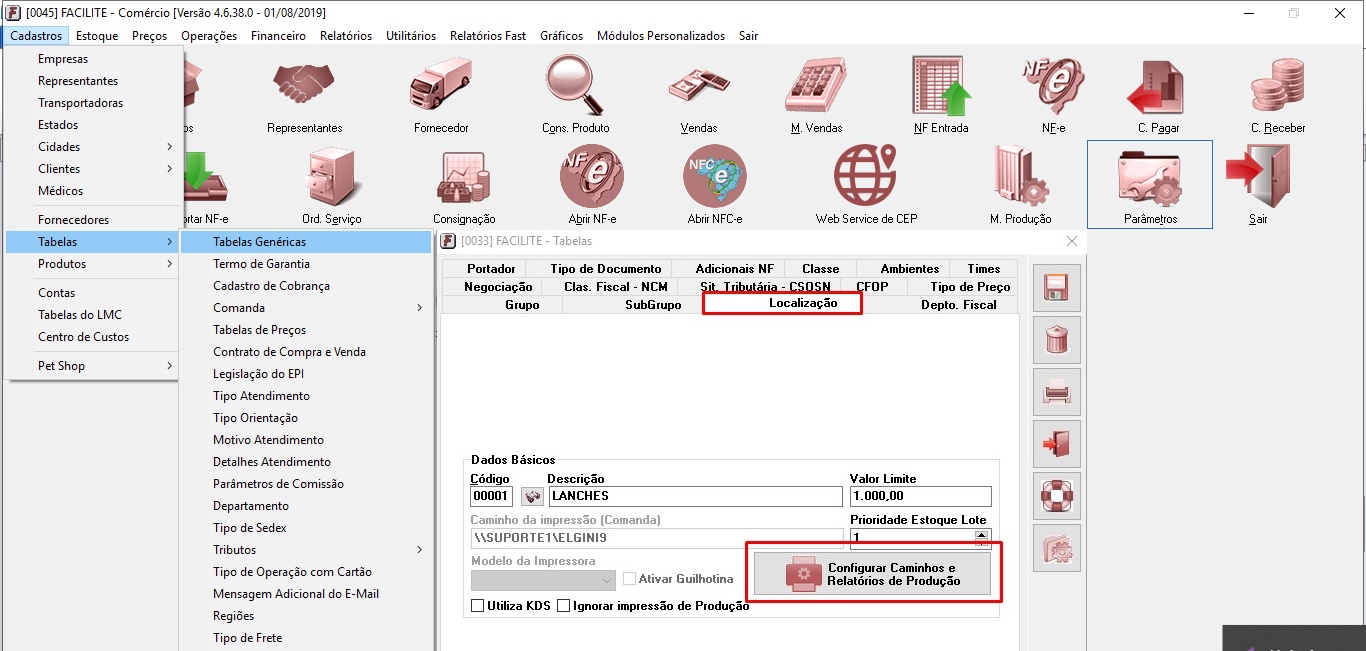Click the folder gear icon in Tabelas sidebar
The height and width of the screenshot is (651, 1366).
pyautogui.click(x=1056, y=548)
